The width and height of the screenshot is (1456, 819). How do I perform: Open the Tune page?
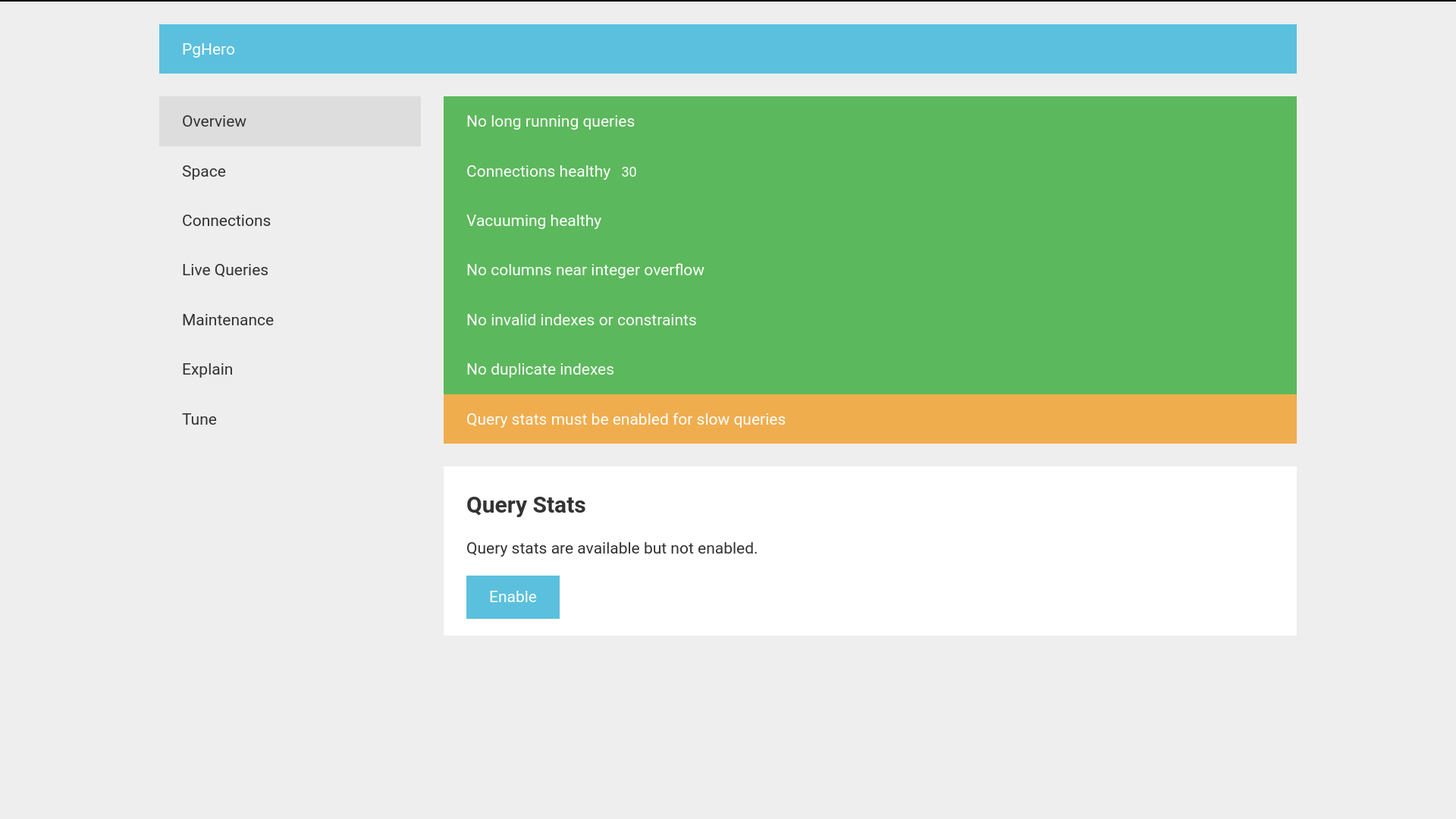pos(199,419)
